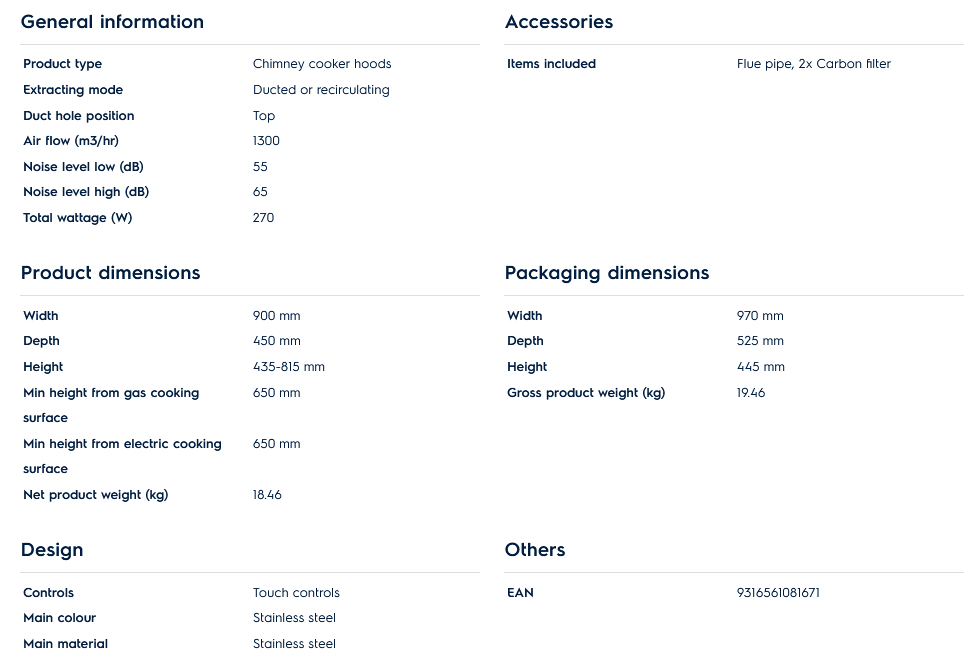Viewport: 980px width, 663px height.
Task: Click the Packaging dimensions heading
Action: pos(607,273)
